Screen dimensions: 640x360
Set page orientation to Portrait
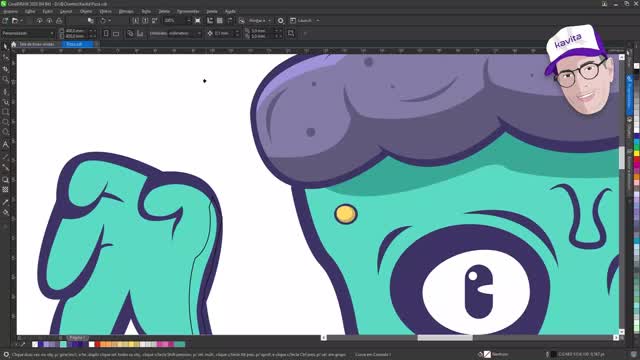click(106, 33)
